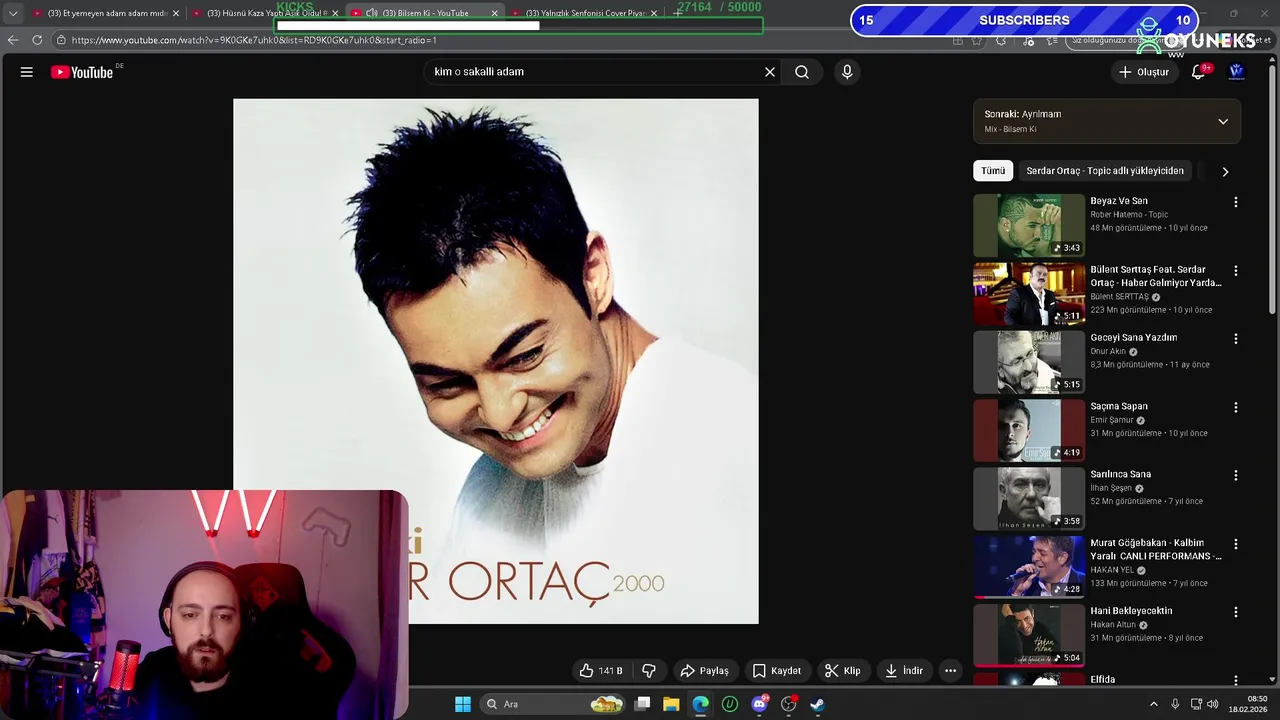Click the Oluştur create button

click(x=1143, y=72)
